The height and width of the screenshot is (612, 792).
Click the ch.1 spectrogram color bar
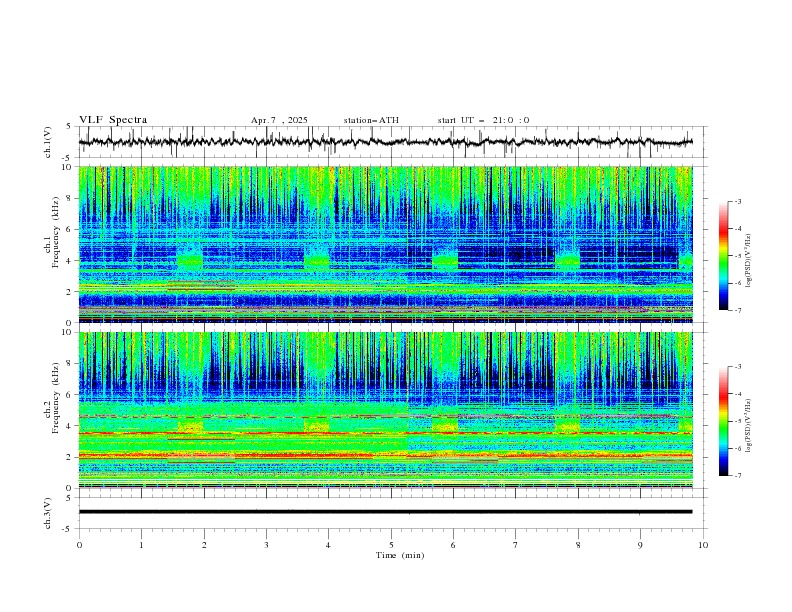pos(723,256)
